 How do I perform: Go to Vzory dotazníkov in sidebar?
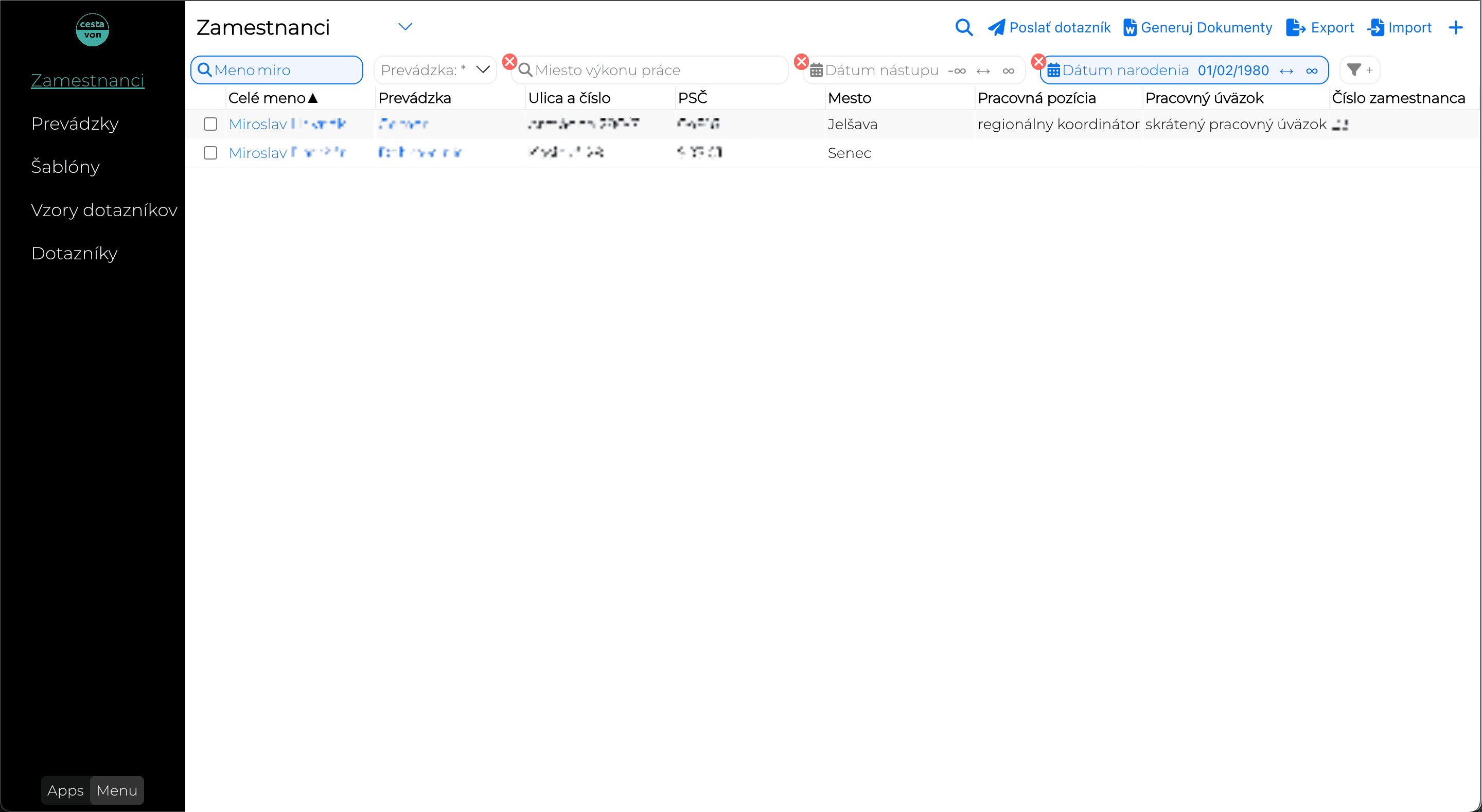(x=104, y=209)
